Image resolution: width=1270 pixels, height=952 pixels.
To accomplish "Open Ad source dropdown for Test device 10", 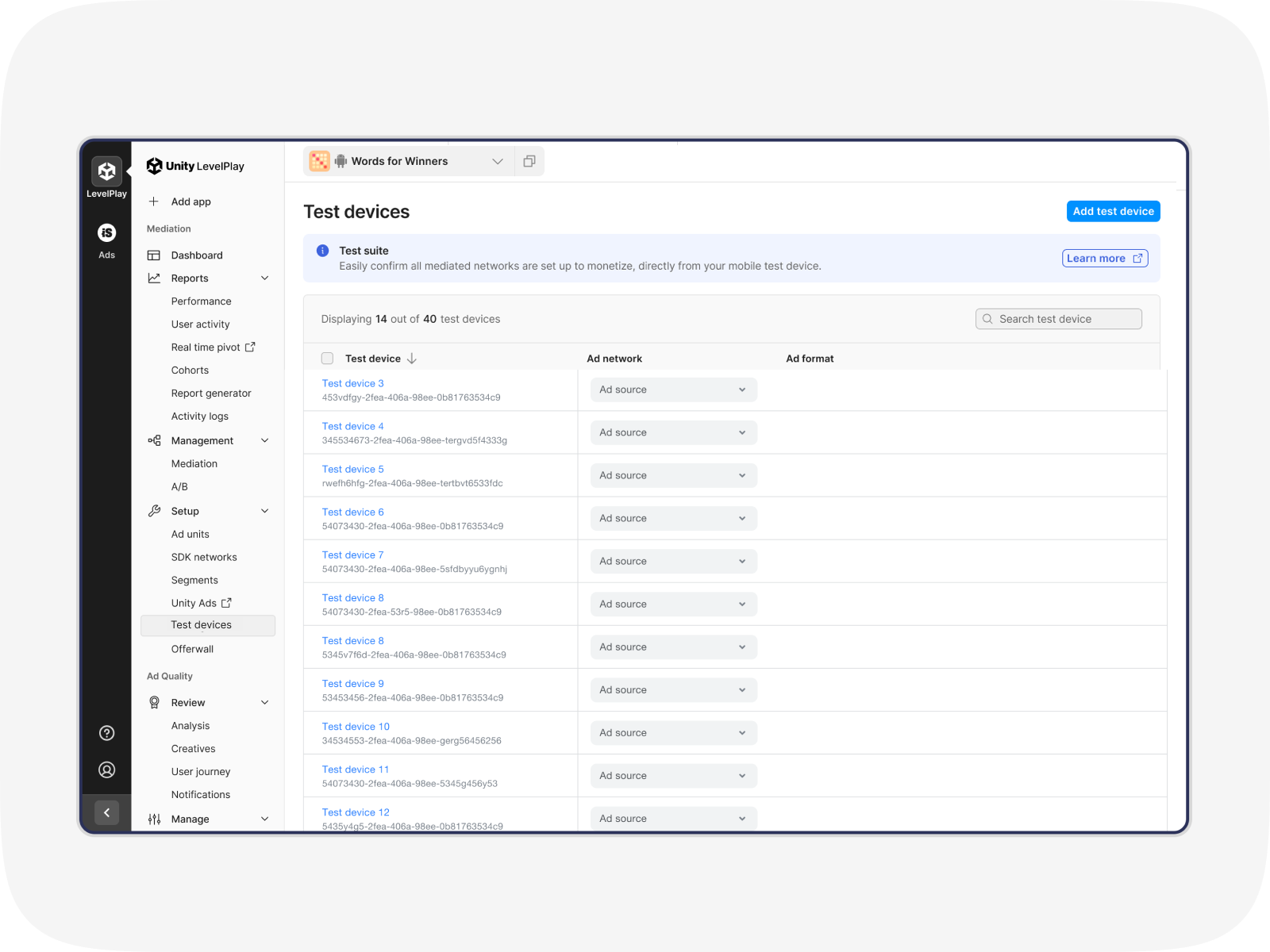I will pos(673,733).
